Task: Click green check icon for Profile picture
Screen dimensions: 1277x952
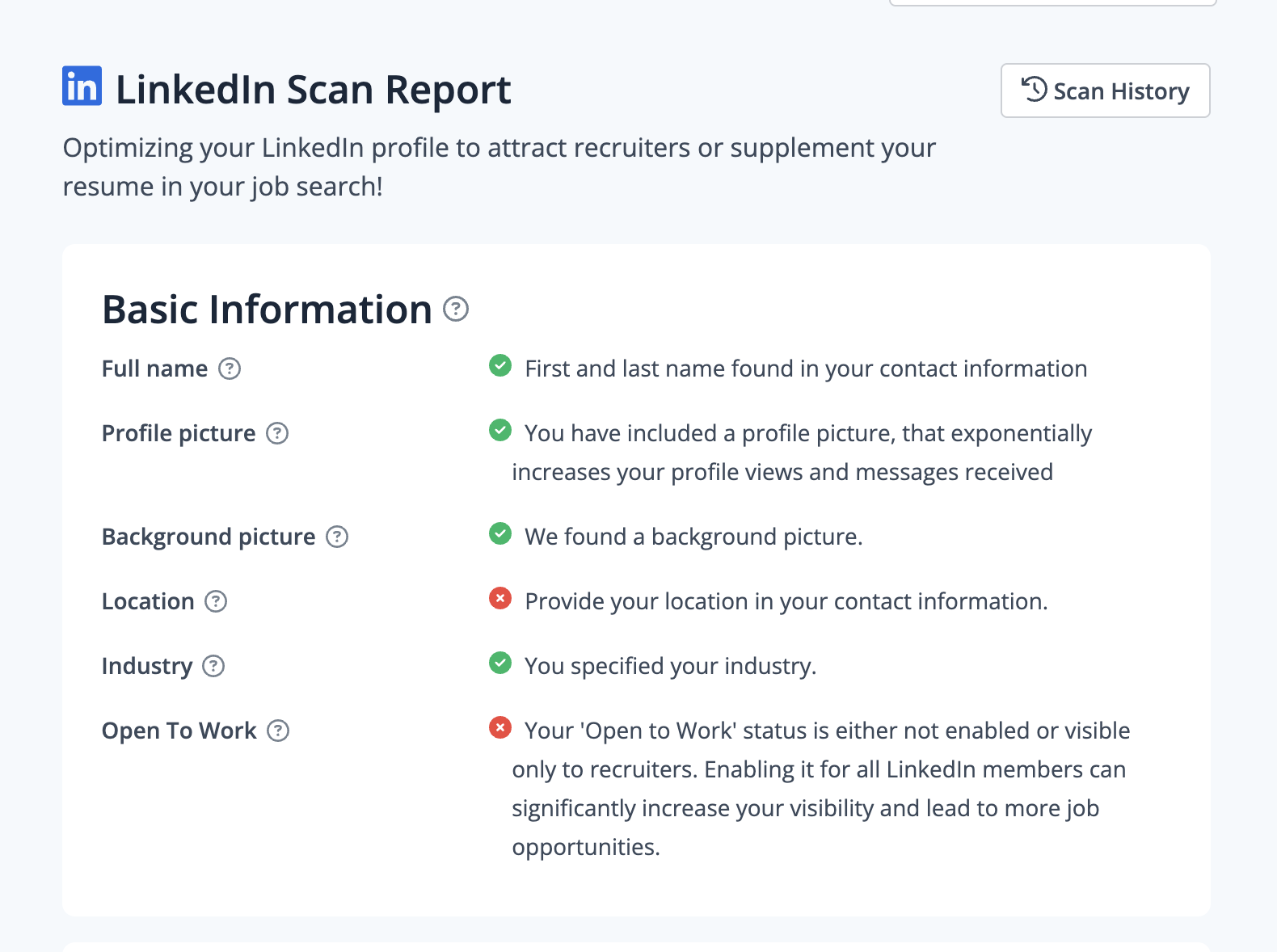Action: click(x=500, y=431)
